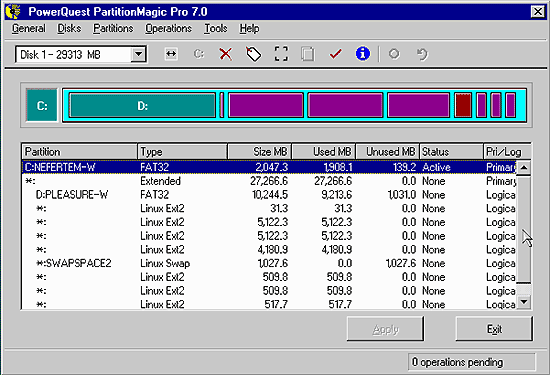Image resolution: width=550 pixels, height=375 pixels.
Task: Click the red checkmark Check partition icon
Action: pyautogui.click(x=335, y=54)
